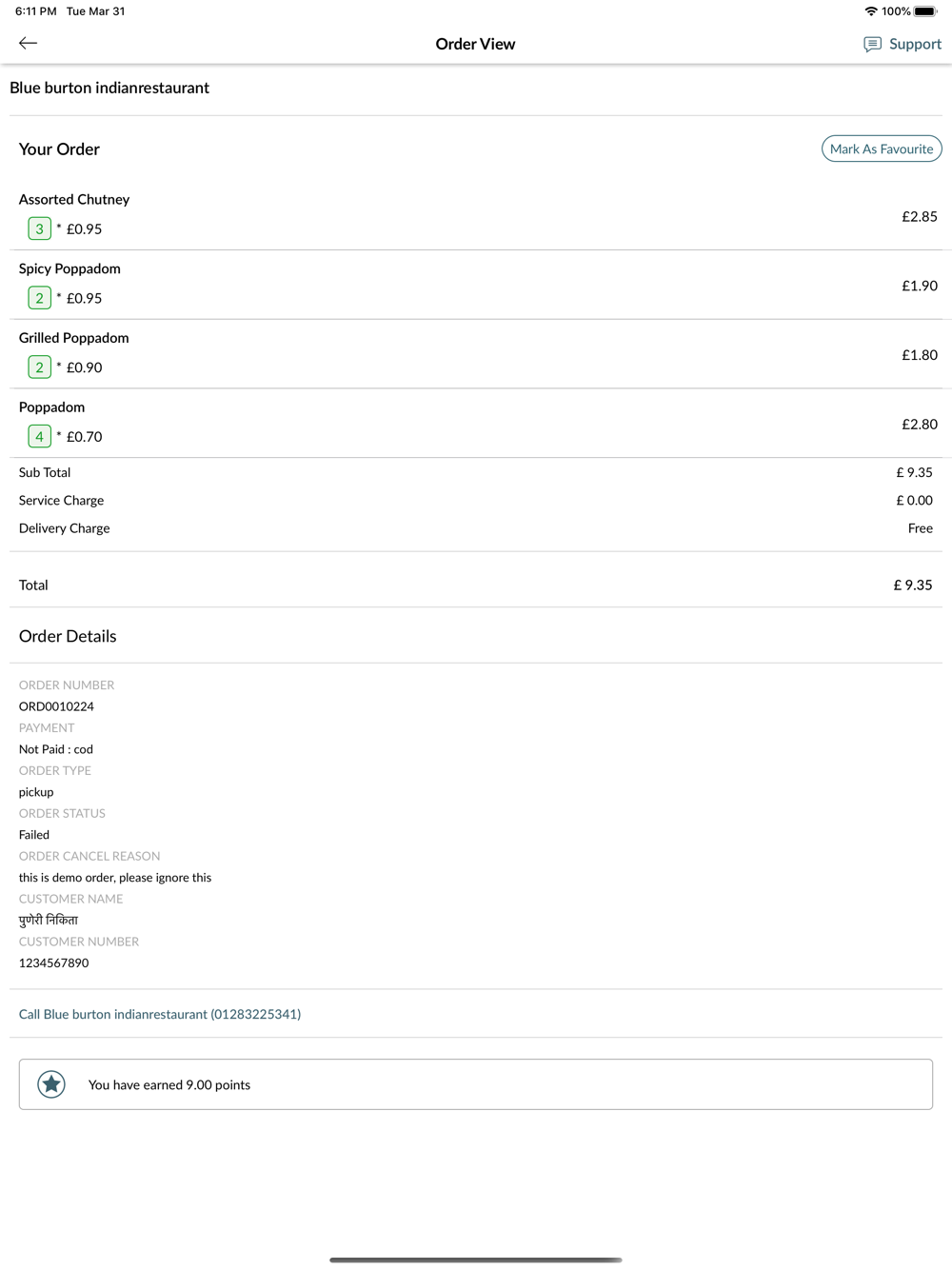Viewport: 952px width, 1270px height.
Task: Call Blue burton indianrestaurant phone link
Action: (x=160, y=1014)
